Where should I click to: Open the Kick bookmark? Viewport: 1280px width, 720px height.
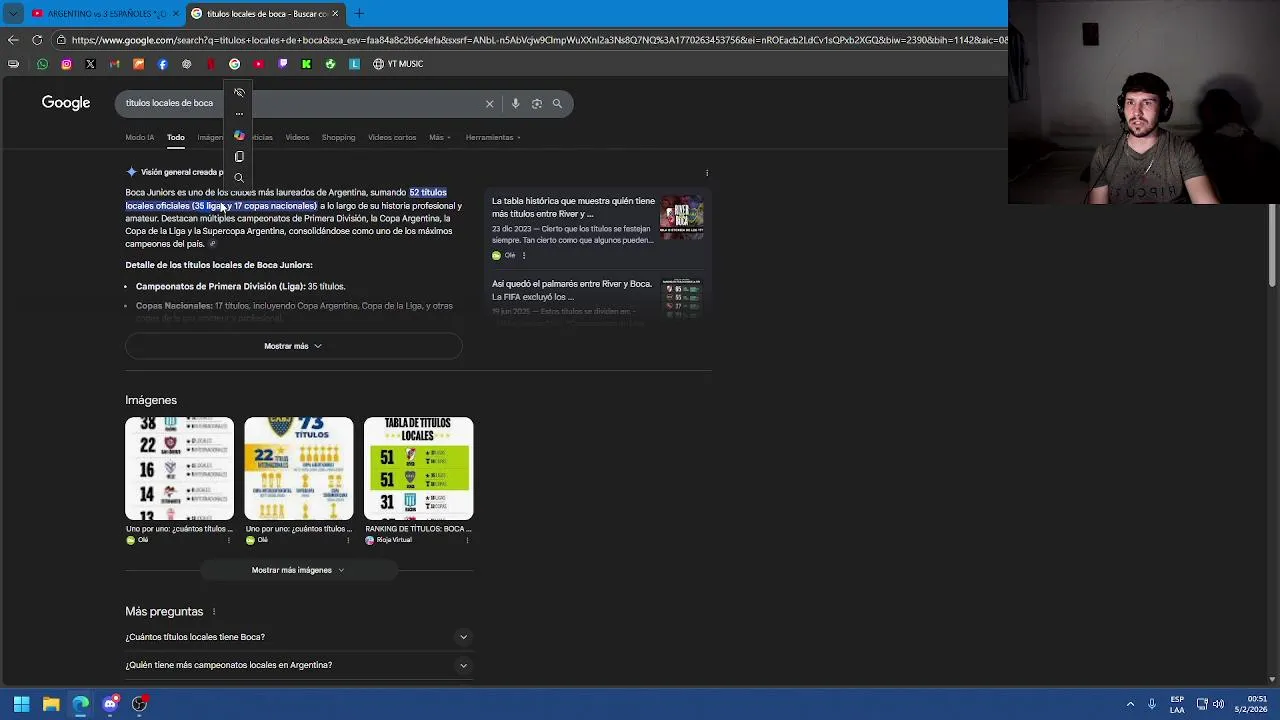(x=306, y=64)
